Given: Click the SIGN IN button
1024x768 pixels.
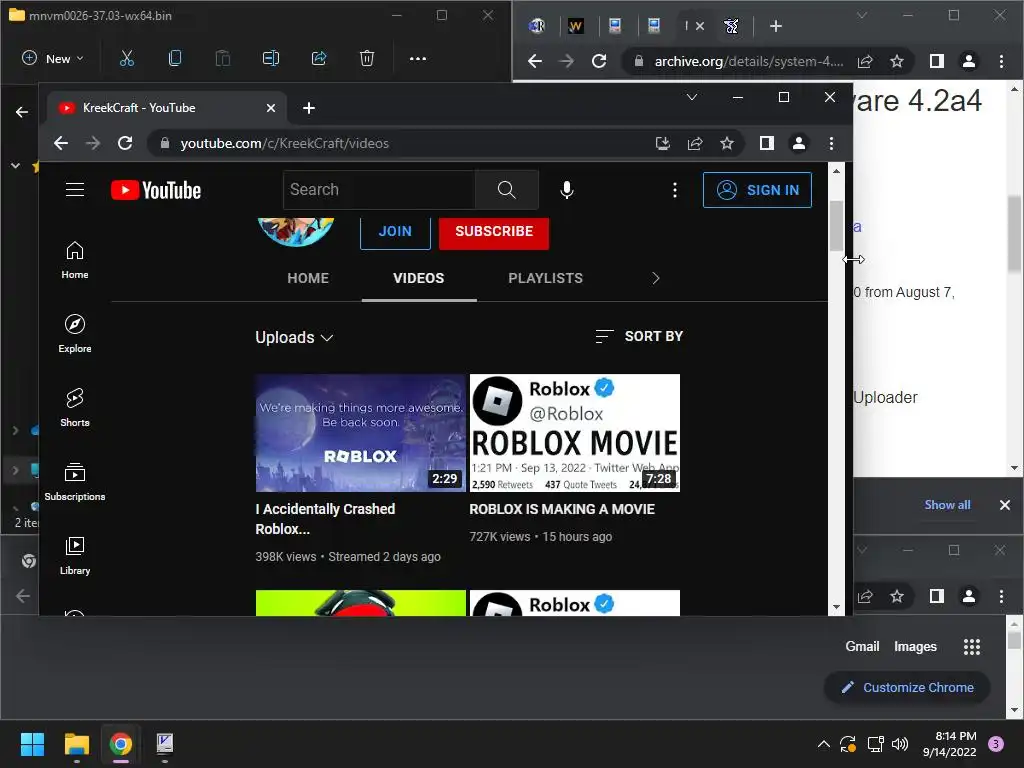Looking at the screenshot, I should pyautogui.click(x=757, y=190).
